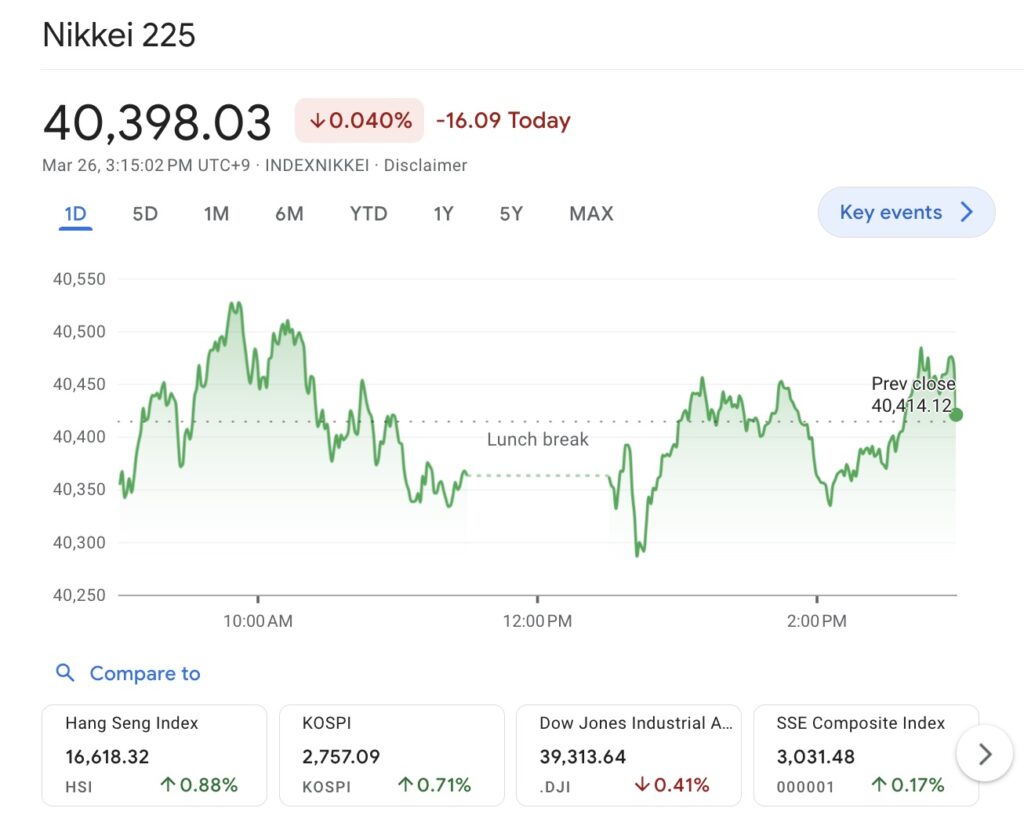1024x830 pixels.
Task: Click the KOSPI 0.71% change
Action: tap(434, 785)
